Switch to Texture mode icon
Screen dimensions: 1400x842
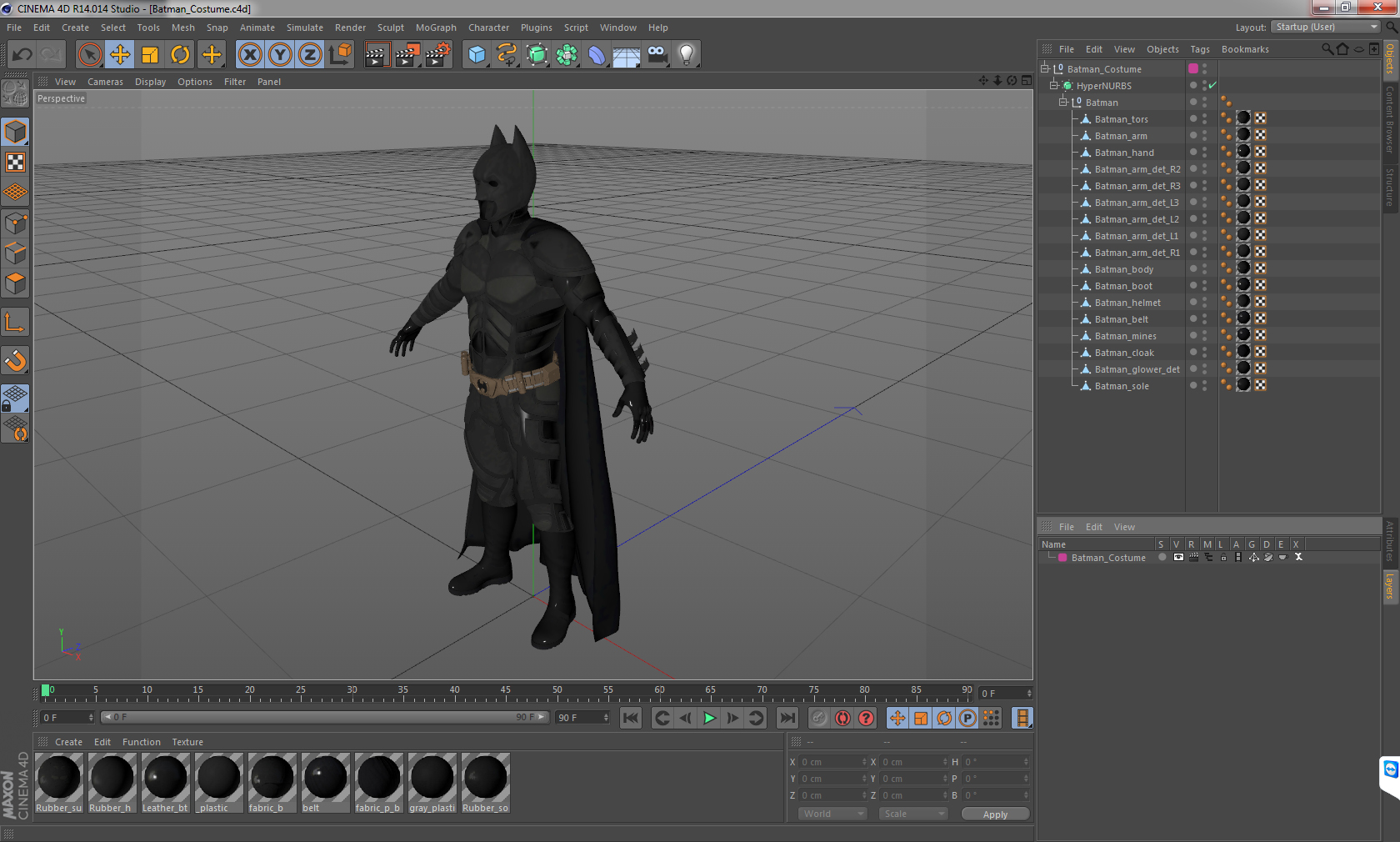pyautogui.click(x=15, y=162)
